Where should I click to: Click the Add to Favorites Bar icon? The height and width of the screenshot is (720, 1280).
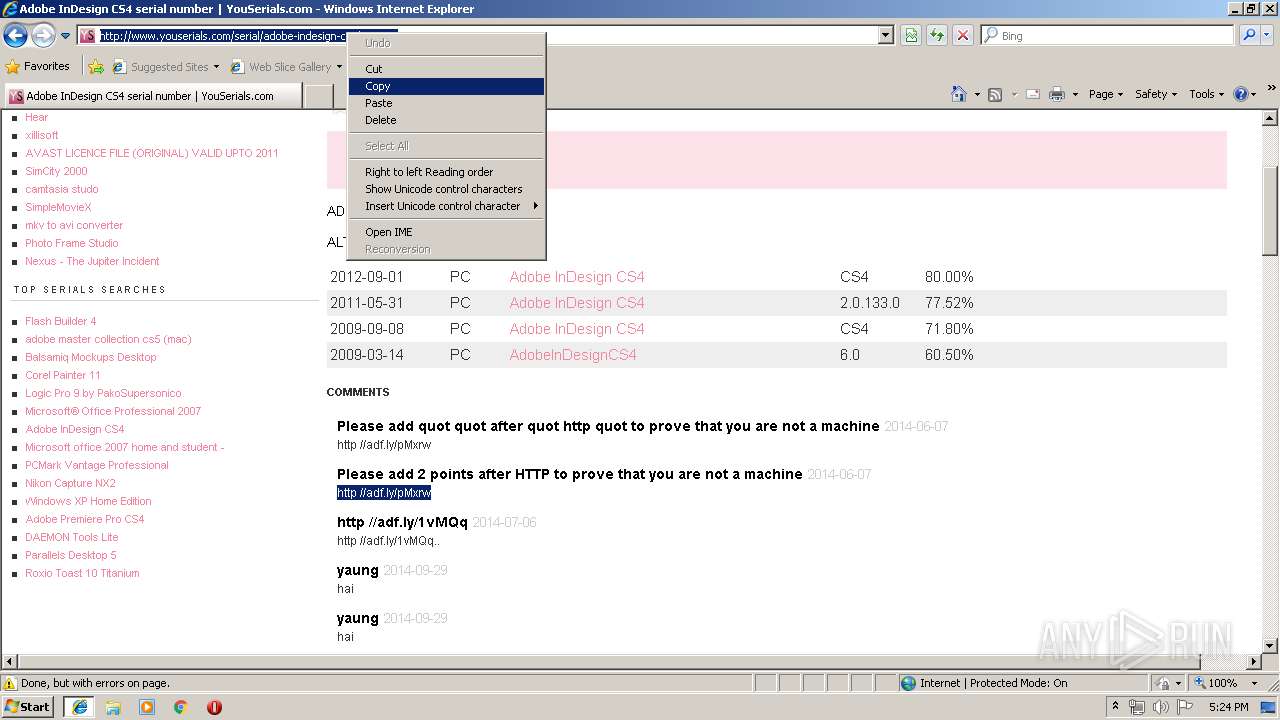(96, 67)
